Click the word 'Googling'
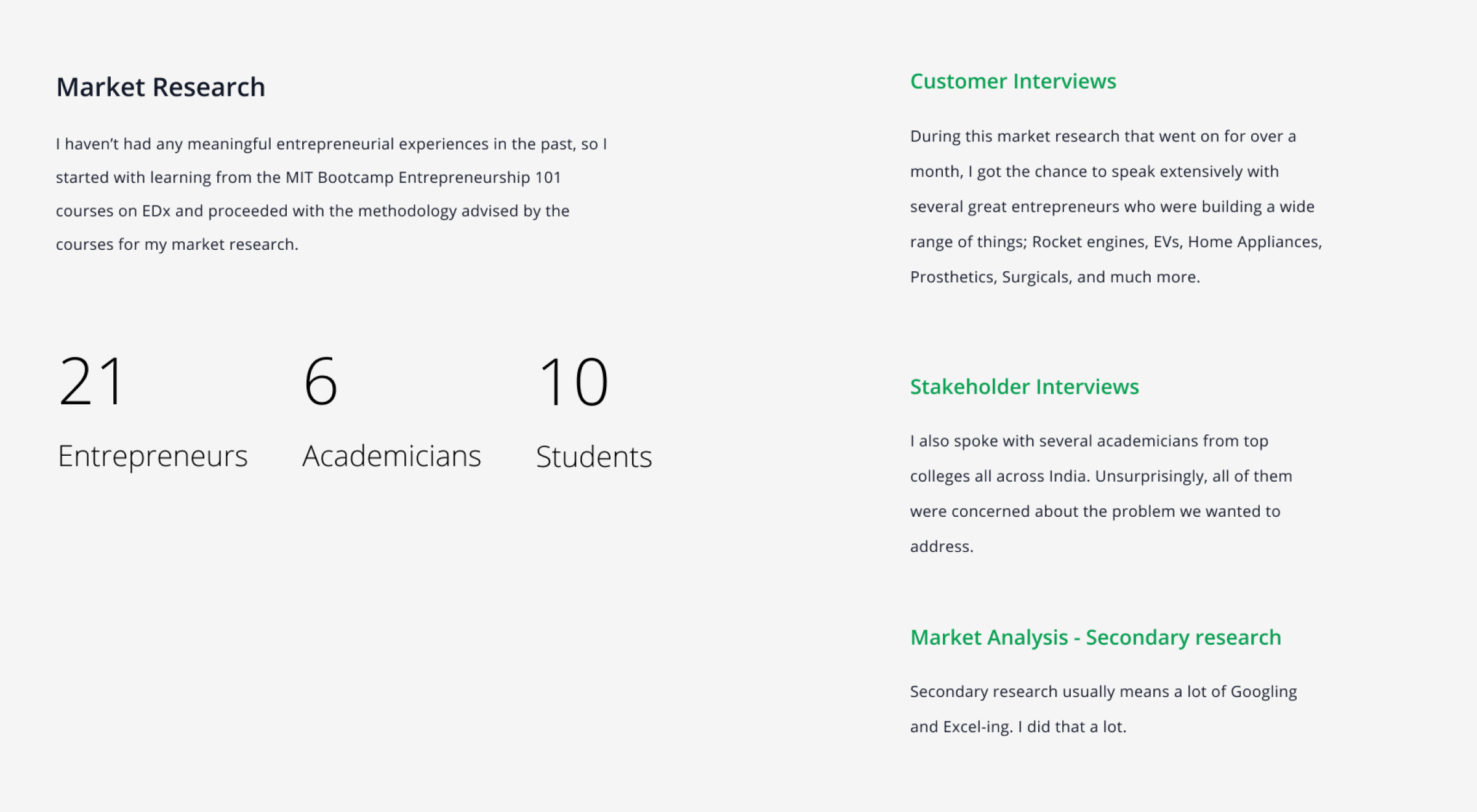Screen dimensions: 1477x812 click(x=1263, y=692)
